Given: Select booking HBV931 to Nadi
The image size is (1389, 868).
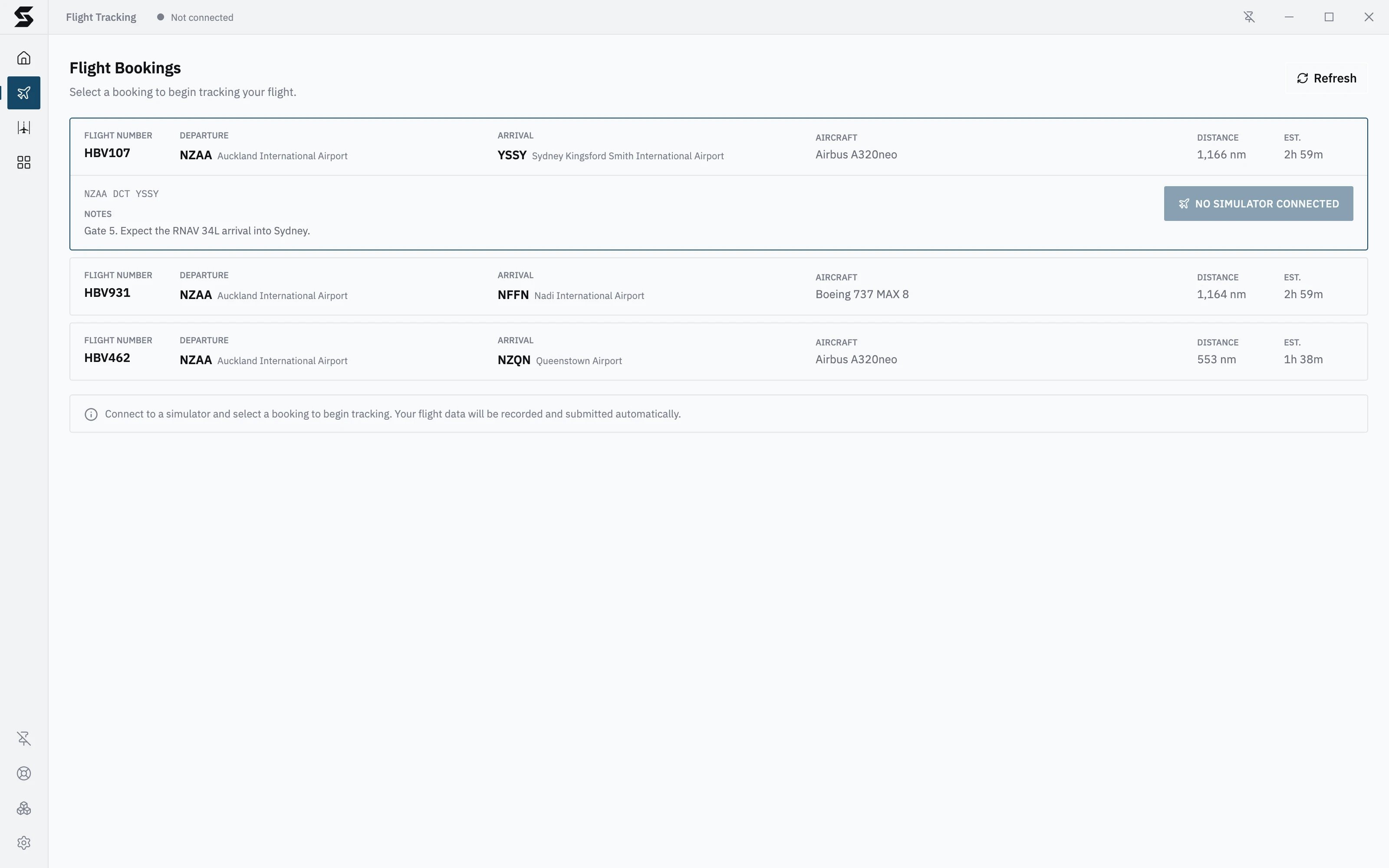Looking at the screenshot, I should click(719, 286).
